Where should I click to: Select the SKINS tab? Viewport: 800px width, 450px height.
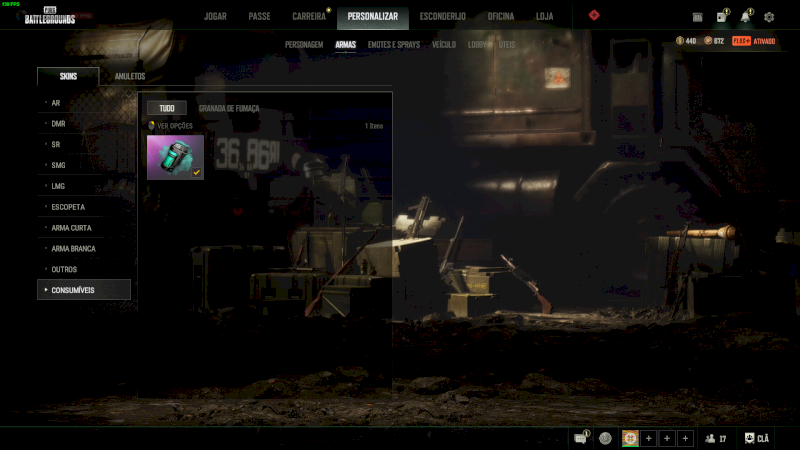coord(68,76)
